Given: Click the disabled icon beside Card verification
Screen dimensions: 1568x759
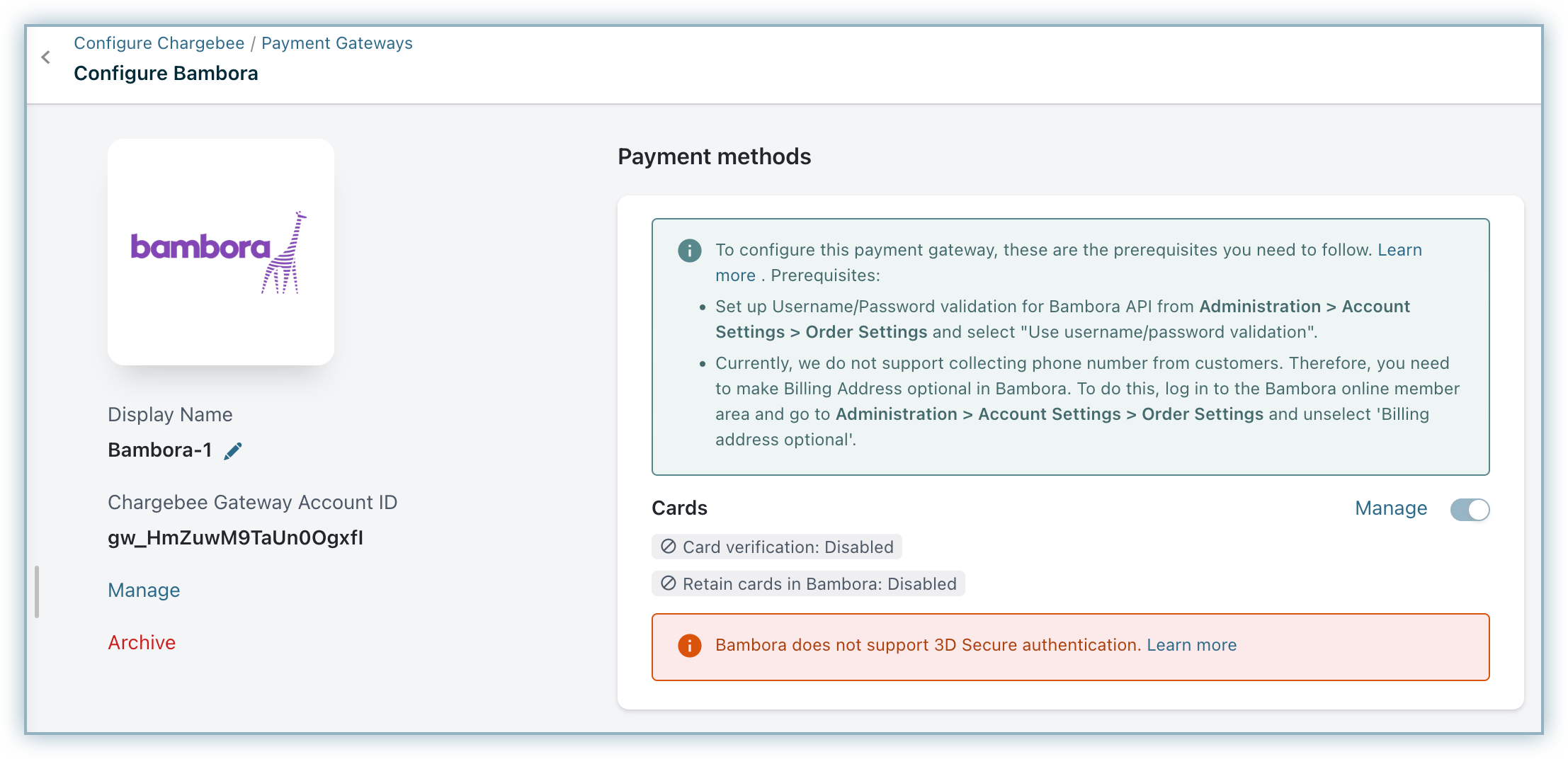Looking at the screenshot, I should (x=668, y=547).
